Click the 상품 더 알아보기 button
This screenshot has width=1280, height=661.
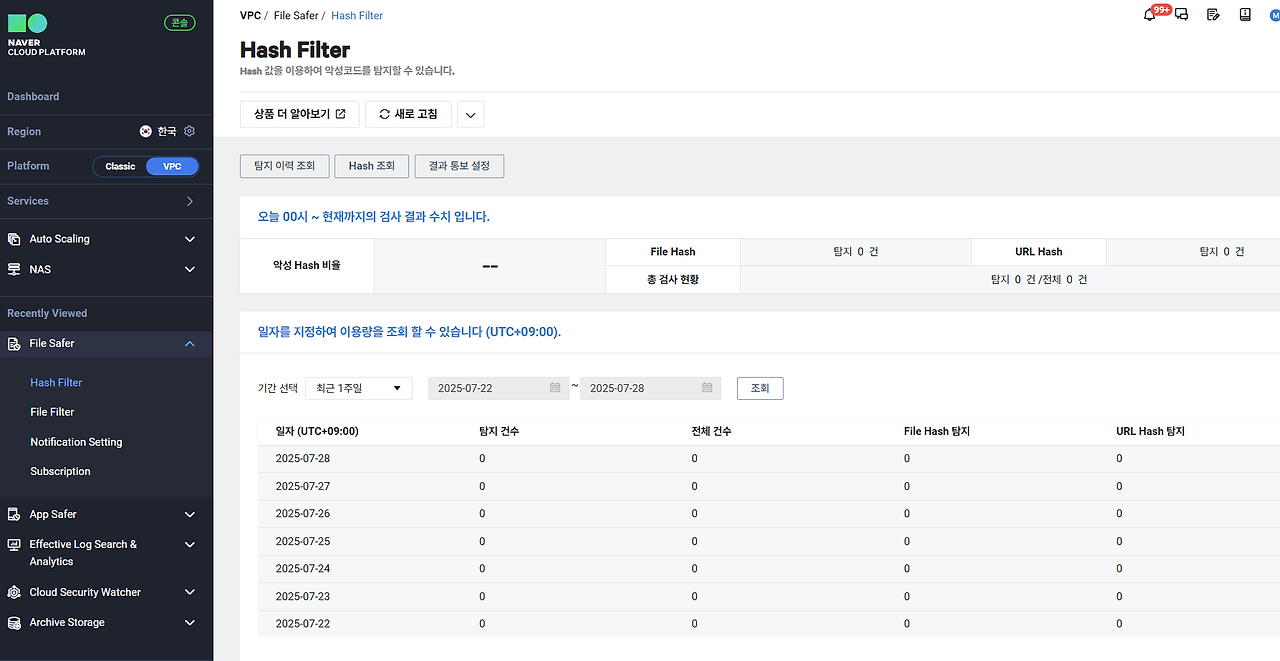click(x=300, y=114)
